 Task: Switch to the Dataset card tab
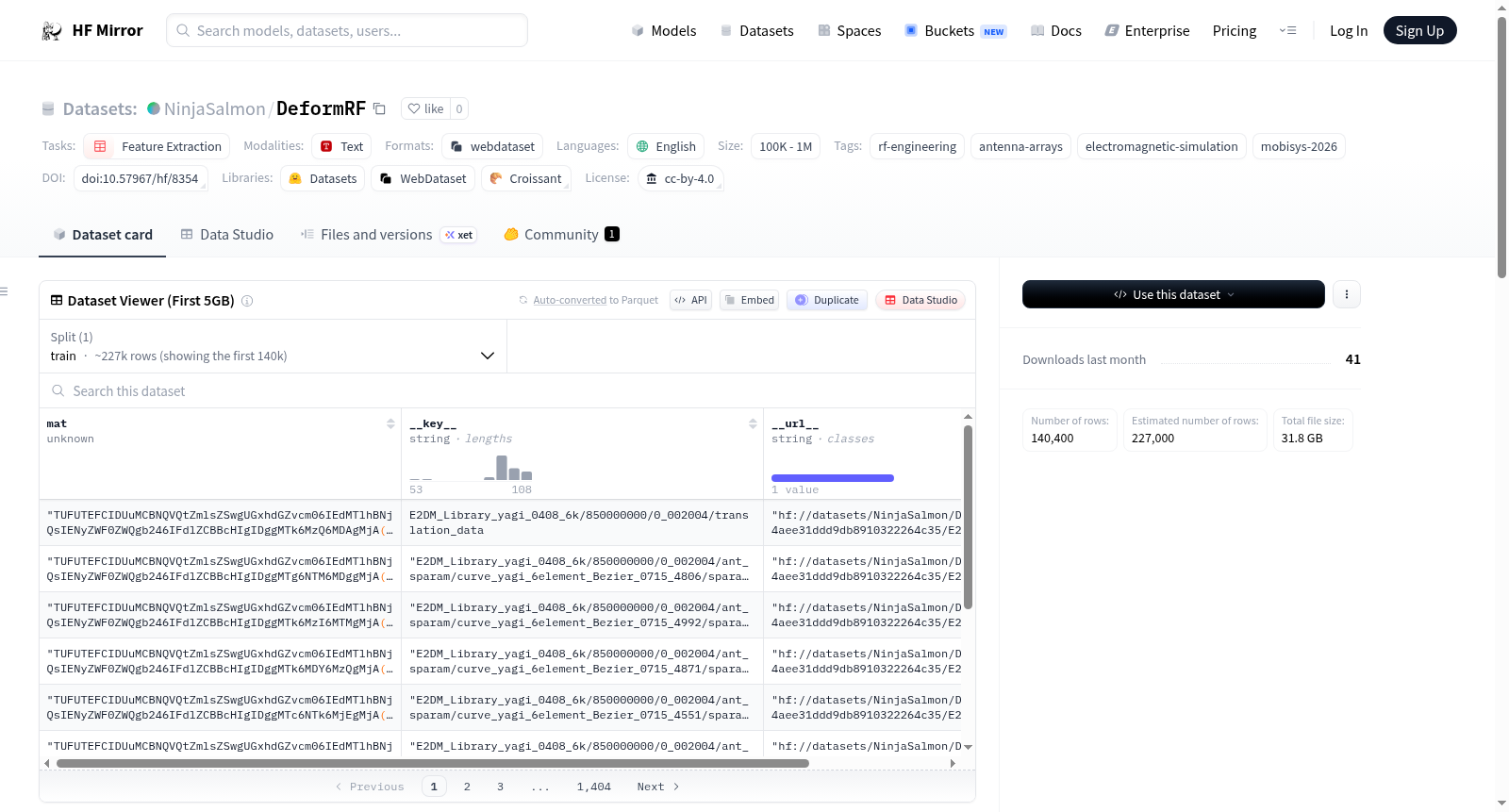(103, 235)
